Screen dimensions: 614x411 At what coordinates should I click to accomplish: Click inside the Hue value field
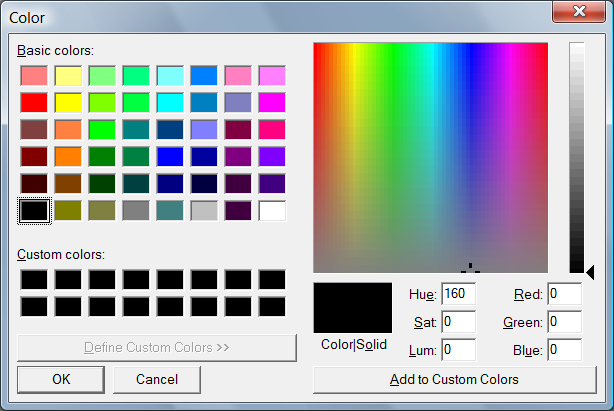[458, 294]
